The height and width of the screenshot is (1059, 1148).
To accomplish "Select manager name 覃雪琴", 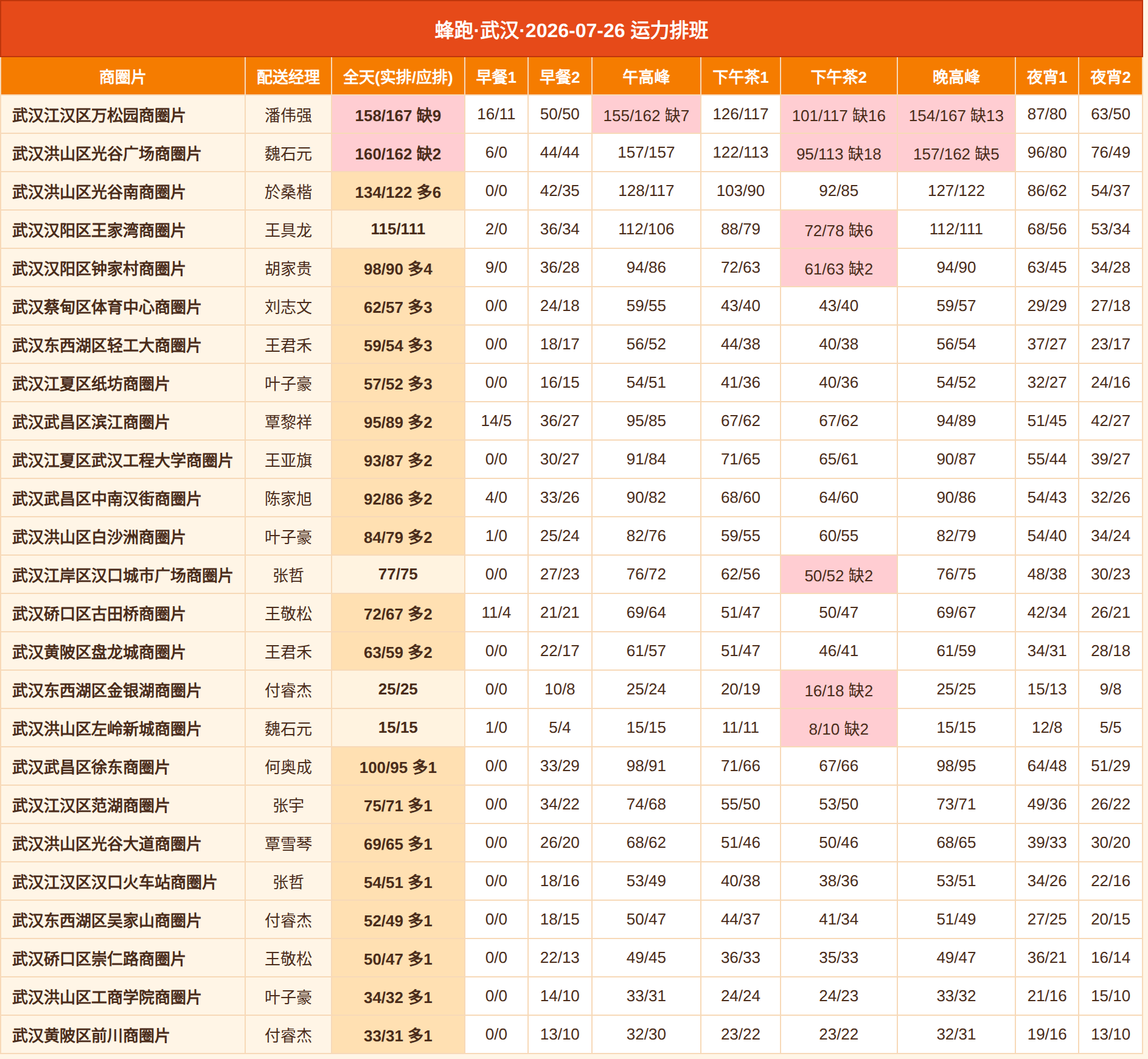I will point(288,844).
